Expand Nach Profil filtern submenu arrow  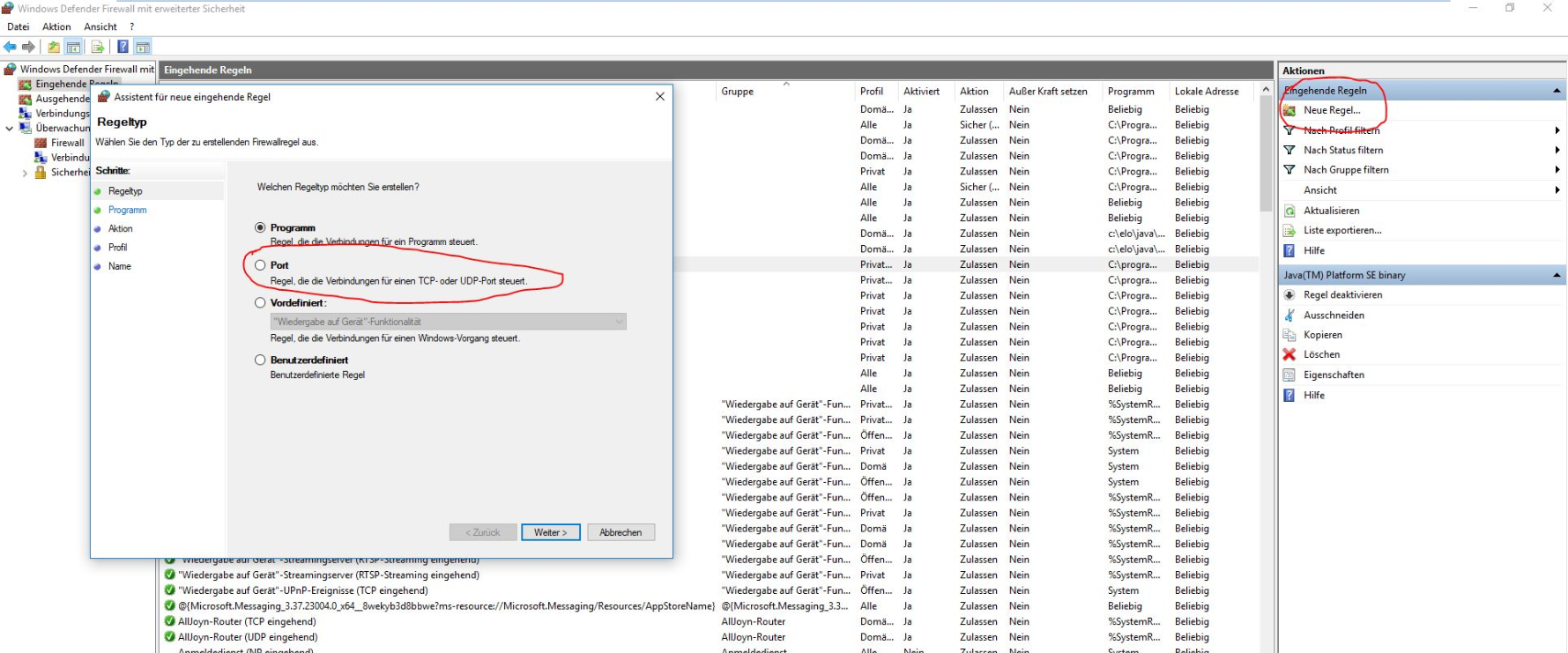(x=1557, y=130)
